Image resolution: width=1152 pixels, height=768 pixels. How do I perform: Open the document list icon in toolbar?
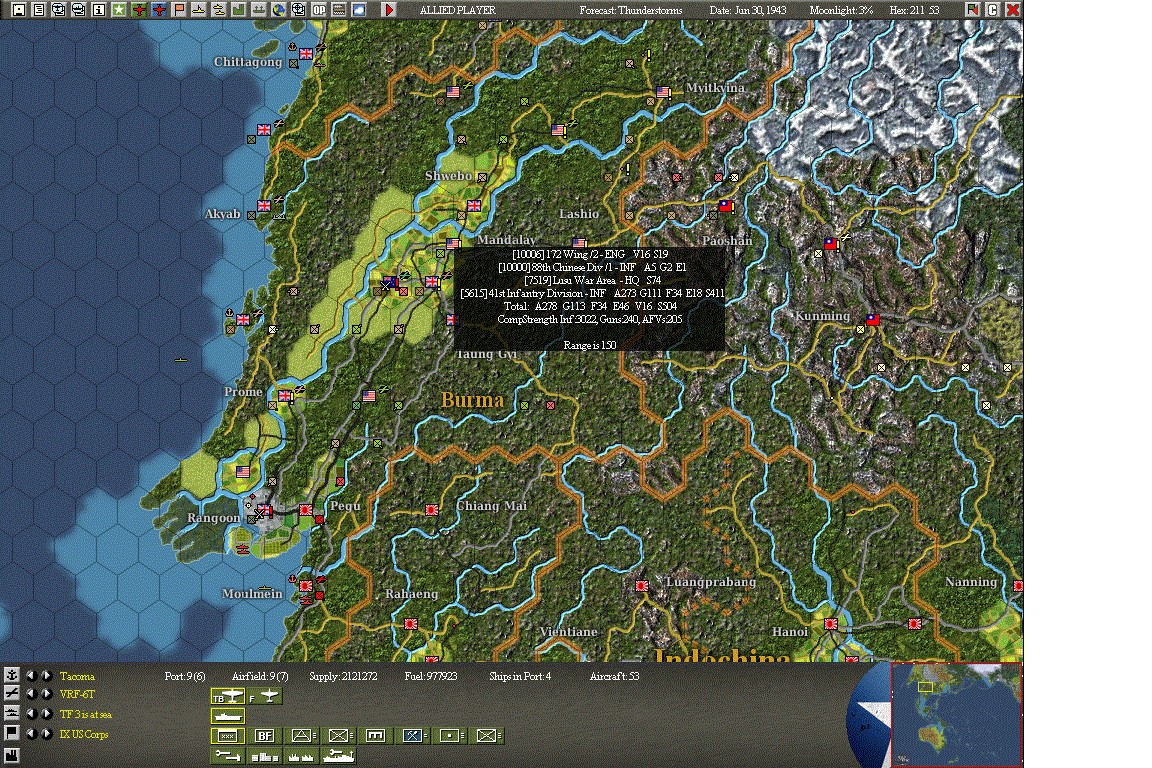(x=38, y=10)
